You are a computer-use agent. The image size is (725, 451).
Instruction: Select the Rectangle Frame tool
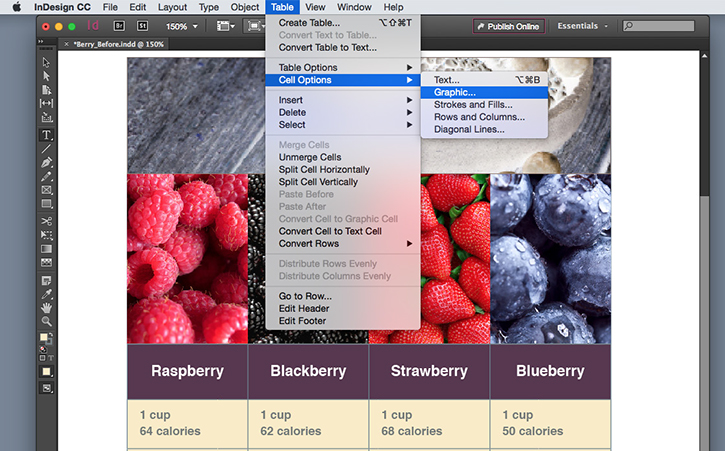pos(46,190)
